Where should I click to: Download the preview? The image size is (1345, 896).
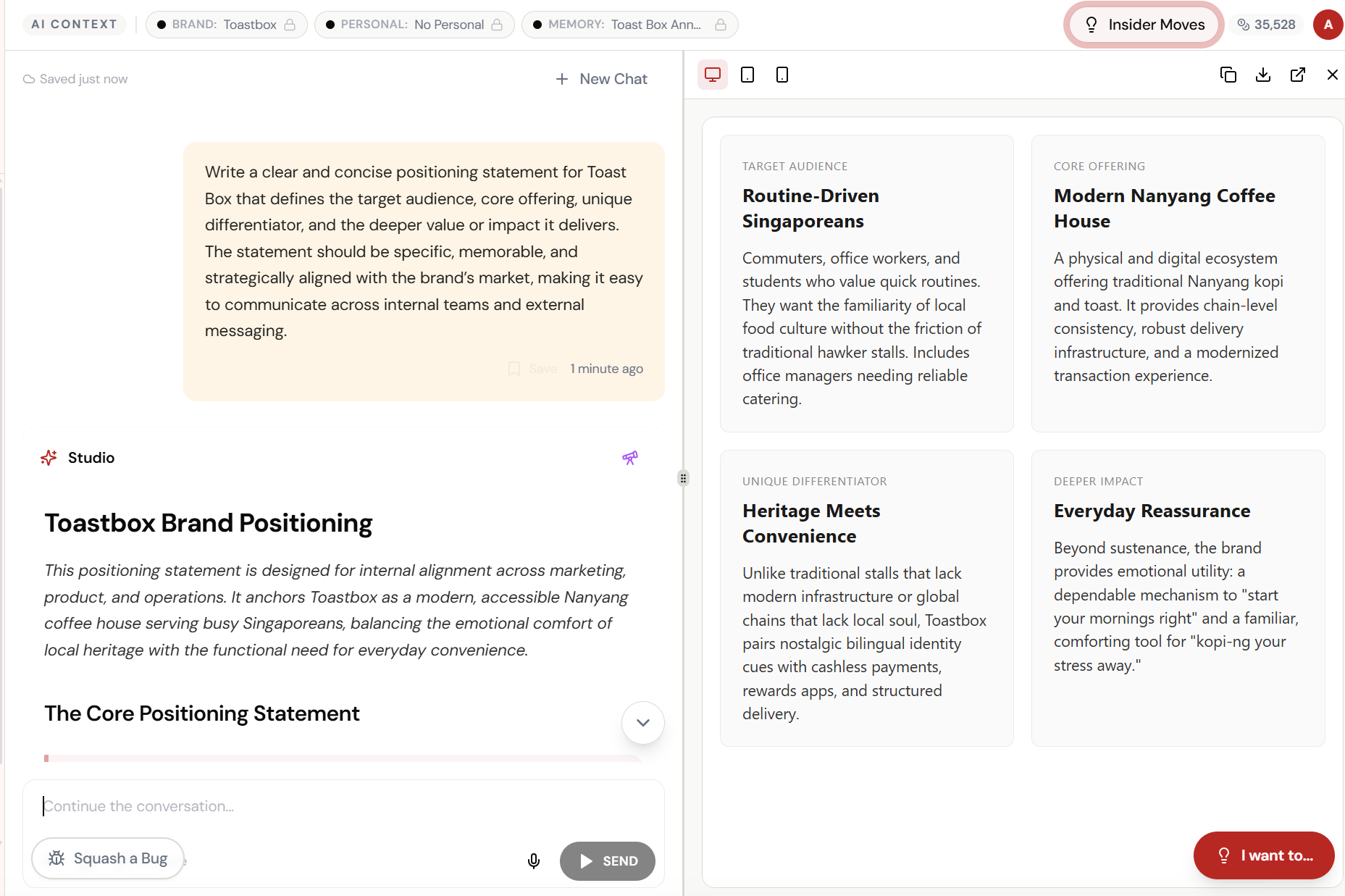point(1263,75)
